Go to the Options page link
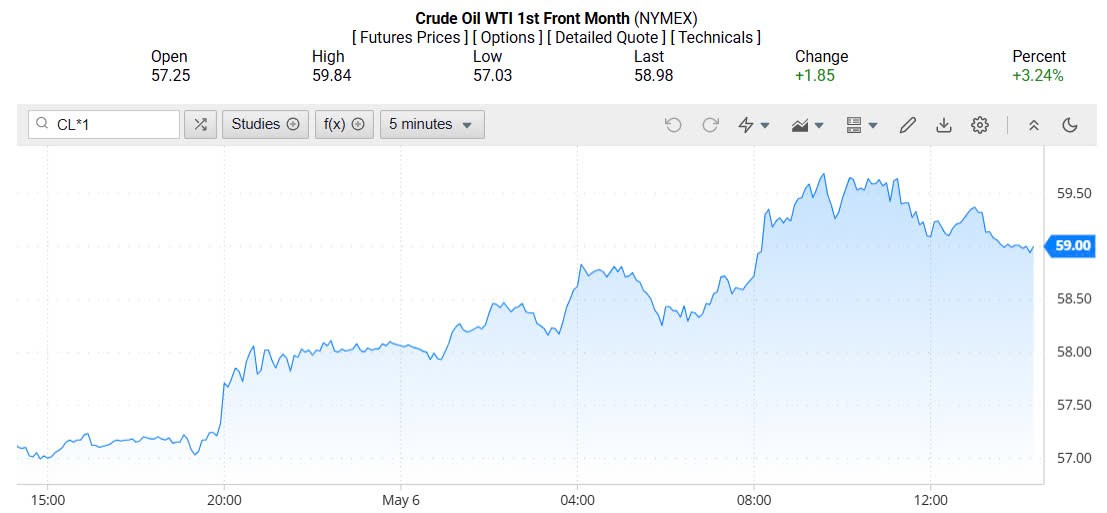Image resolution: width=1107 pixels, height=513 pixels. click(x=509, y=37)
